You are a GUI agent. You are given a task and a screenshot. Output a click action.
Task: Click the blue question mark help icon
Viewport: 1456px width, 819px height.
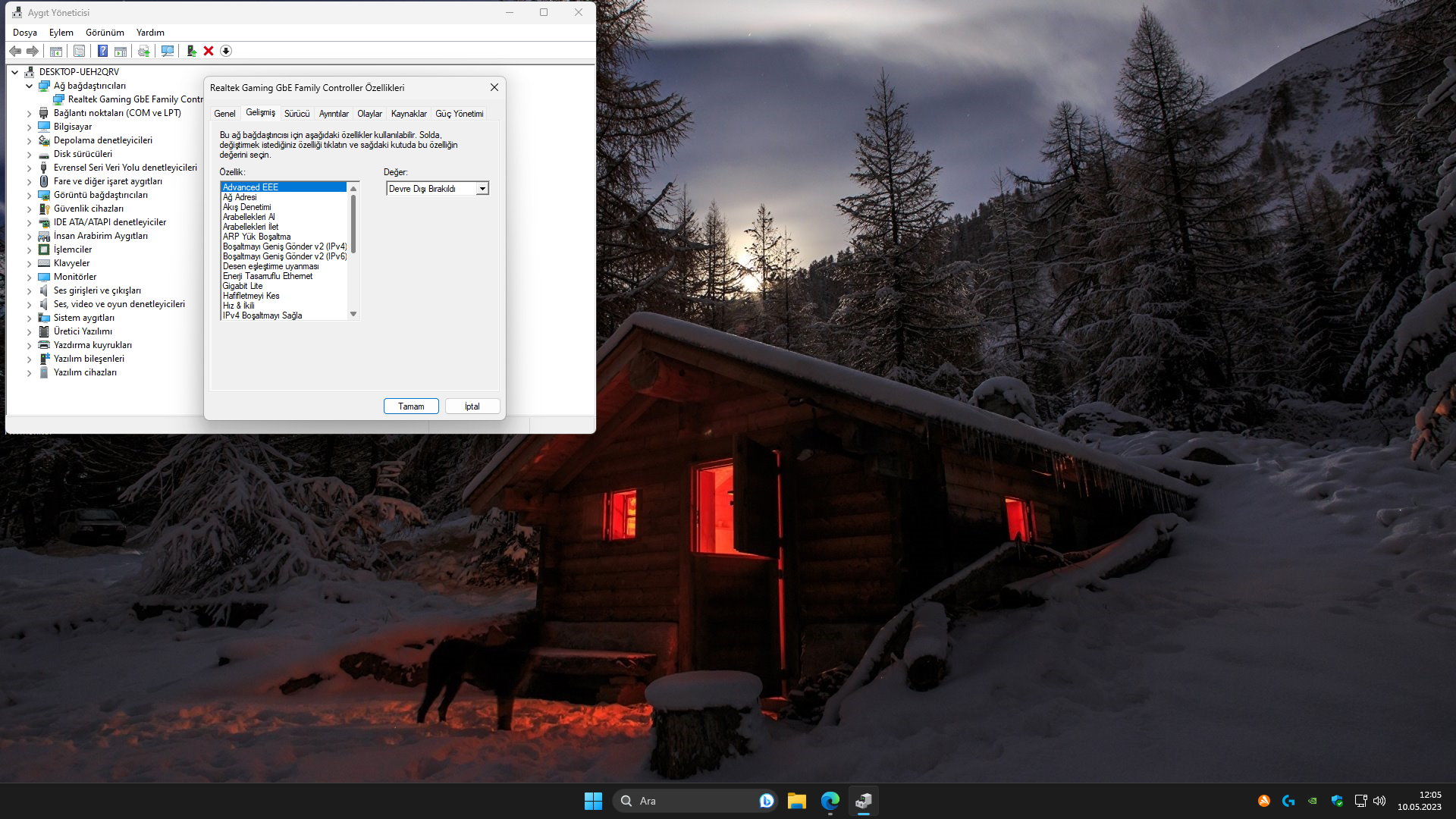(102, 51)
